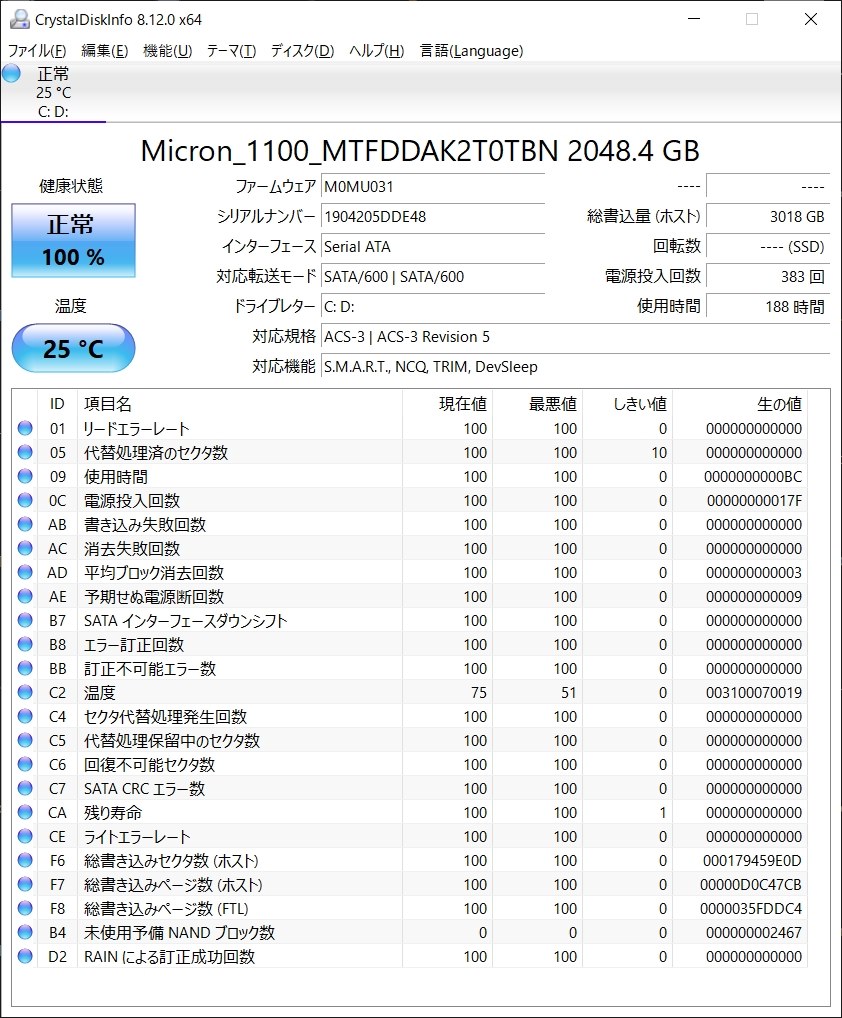Click the 対応転送モード field SATA/600 | SATA/600
This screenshot has width=842, height=1018.
click(x=433, y=277)
